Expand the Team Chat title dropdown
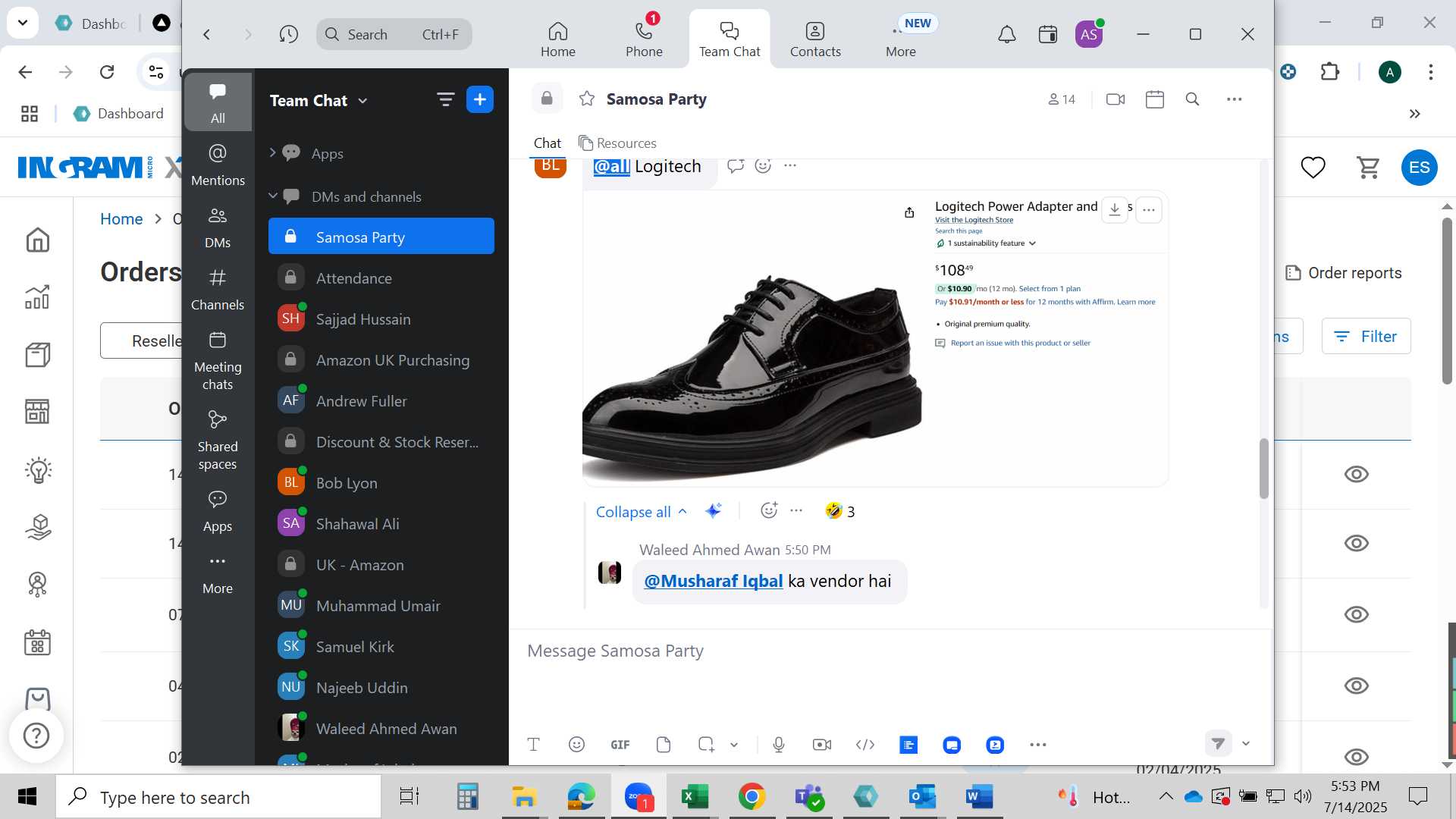 tap(362, 101)
